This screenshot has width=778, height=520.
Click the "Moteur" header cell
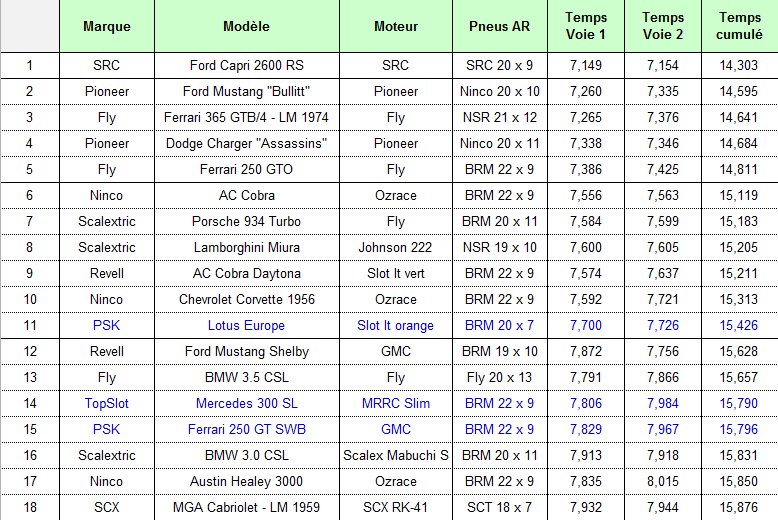click(395, 26)
